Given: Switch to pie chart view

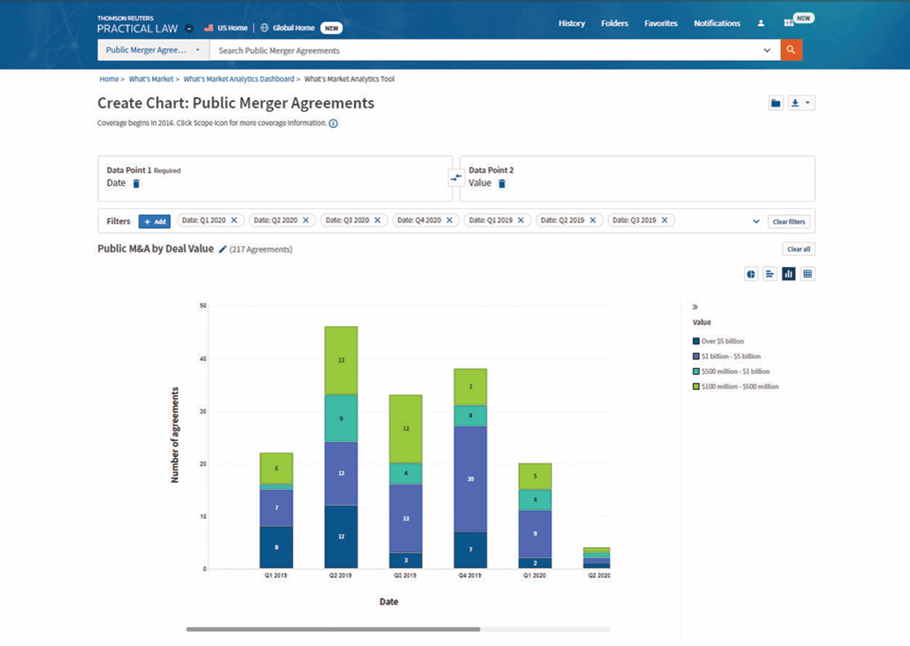Looking at the screenshot, I should point(751,274).
